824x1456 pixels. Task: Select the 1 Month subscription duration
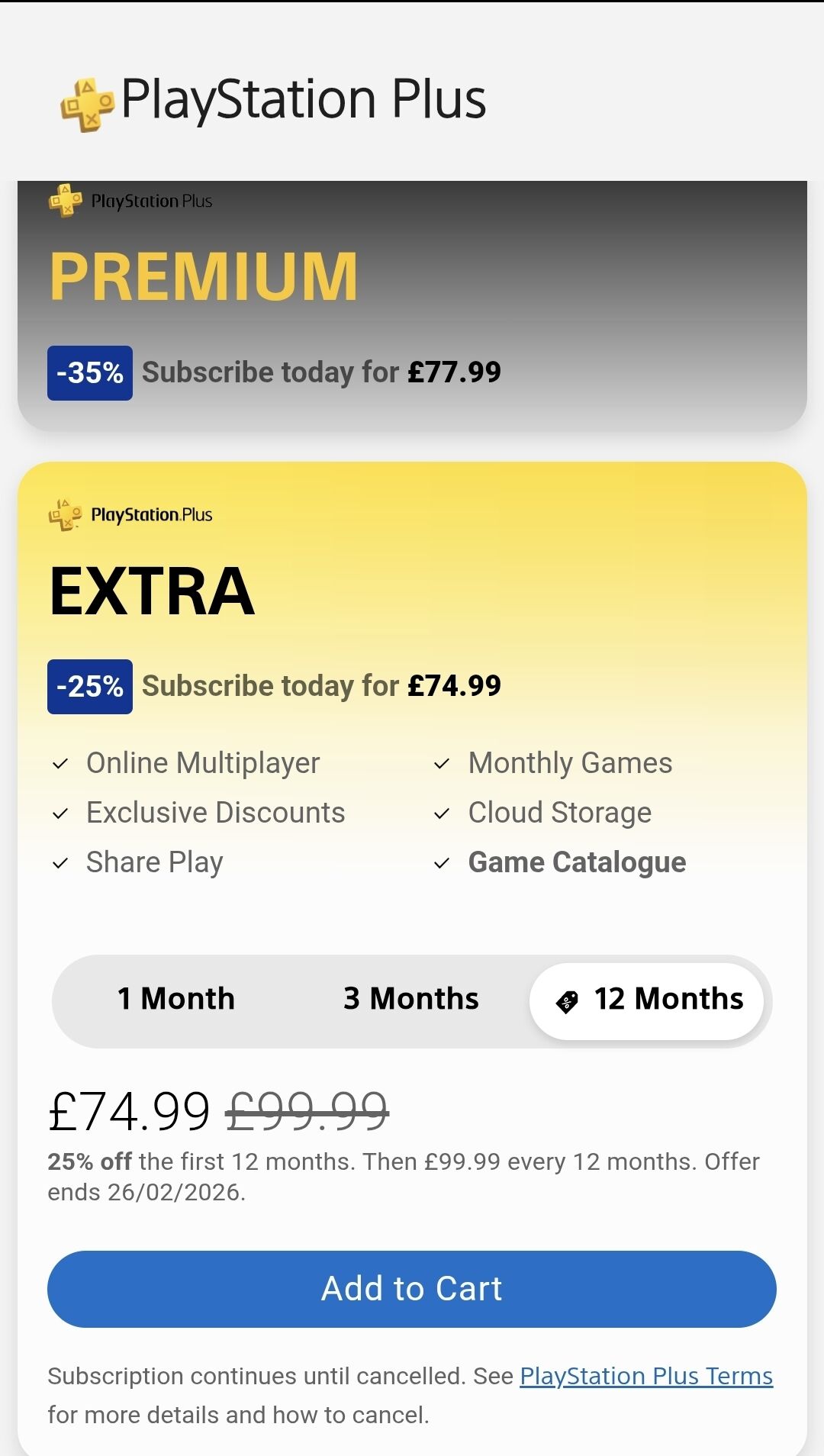pyautogui.click(x=176, y=999)
